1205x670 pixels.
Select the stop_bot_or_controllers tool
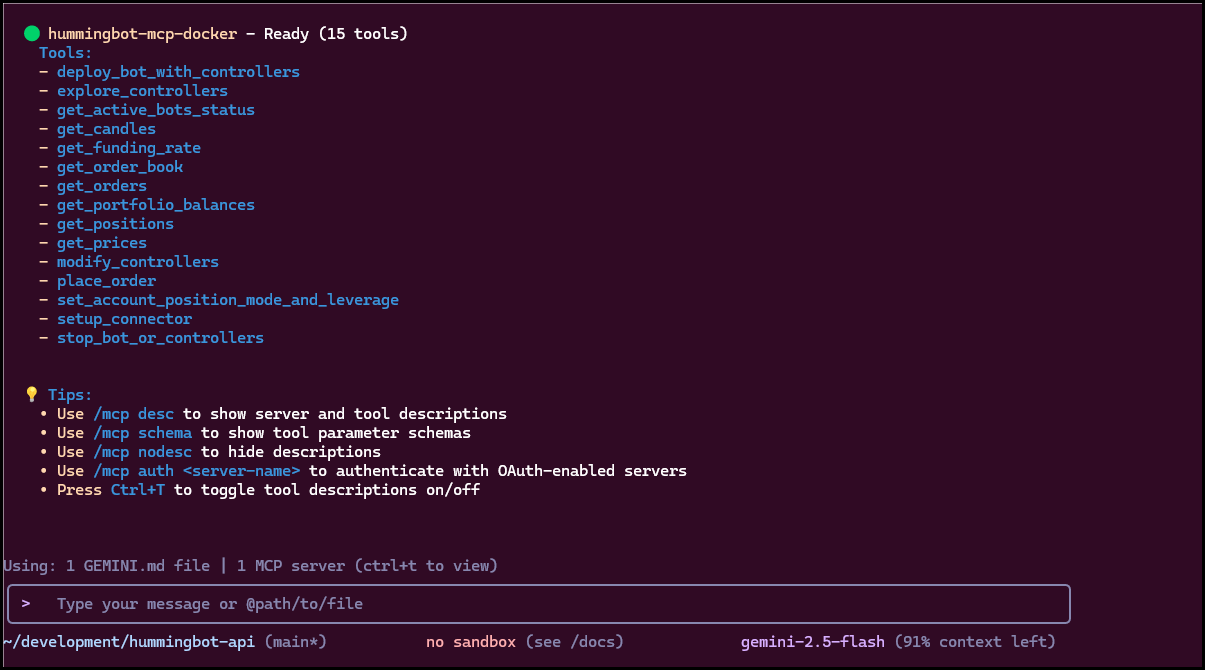(160, 337)
